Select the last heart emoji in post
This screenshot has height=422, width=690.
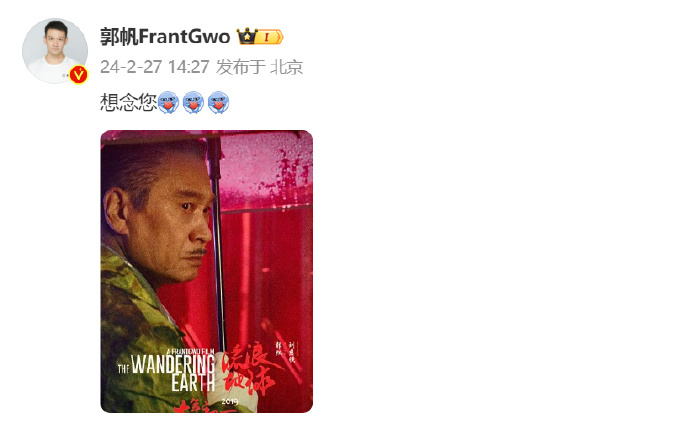click(218, 103)
